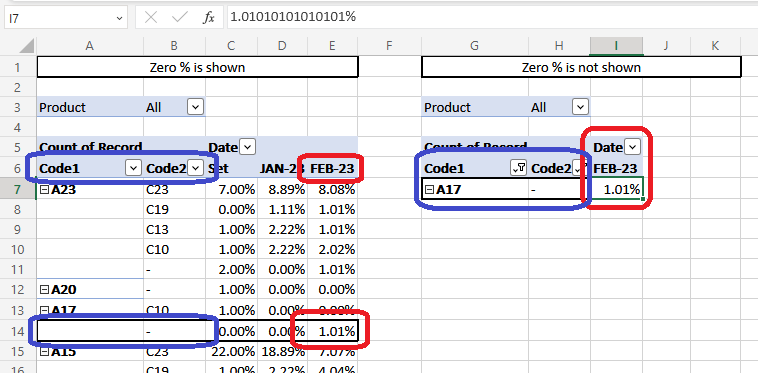Open the Name Box dropdown arrow

(119, 18)
